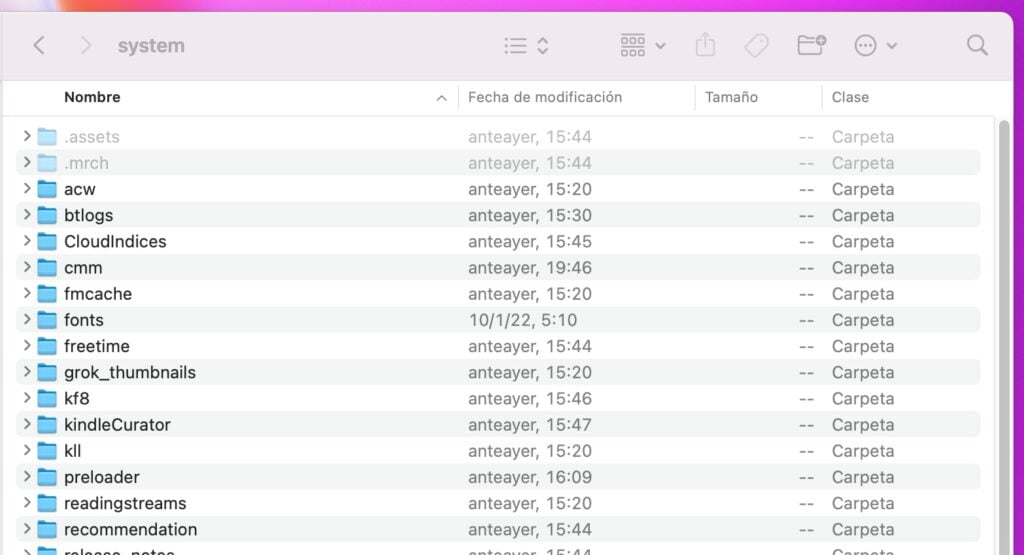
Task: Select the fmcache folder icon
Action: click(47, 293)
